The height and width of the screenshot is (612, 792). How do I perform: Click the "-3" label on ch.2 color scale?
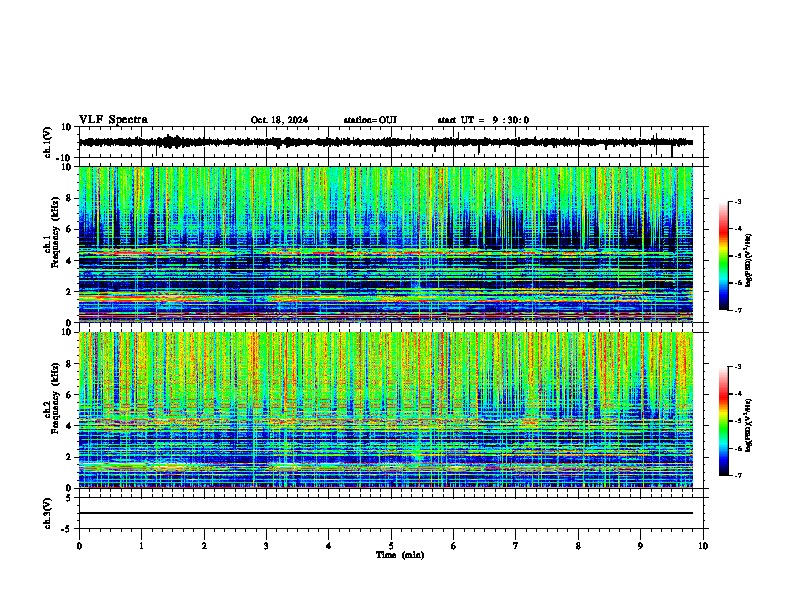click(x=737, y=367)
